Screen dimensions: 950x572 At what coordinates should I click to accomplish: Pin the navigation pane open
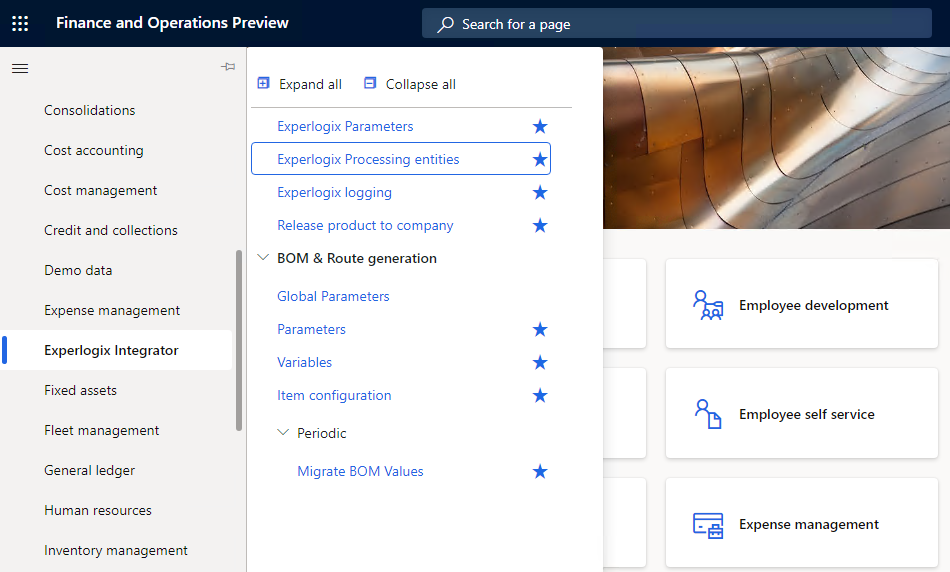(x=228, y=67)
